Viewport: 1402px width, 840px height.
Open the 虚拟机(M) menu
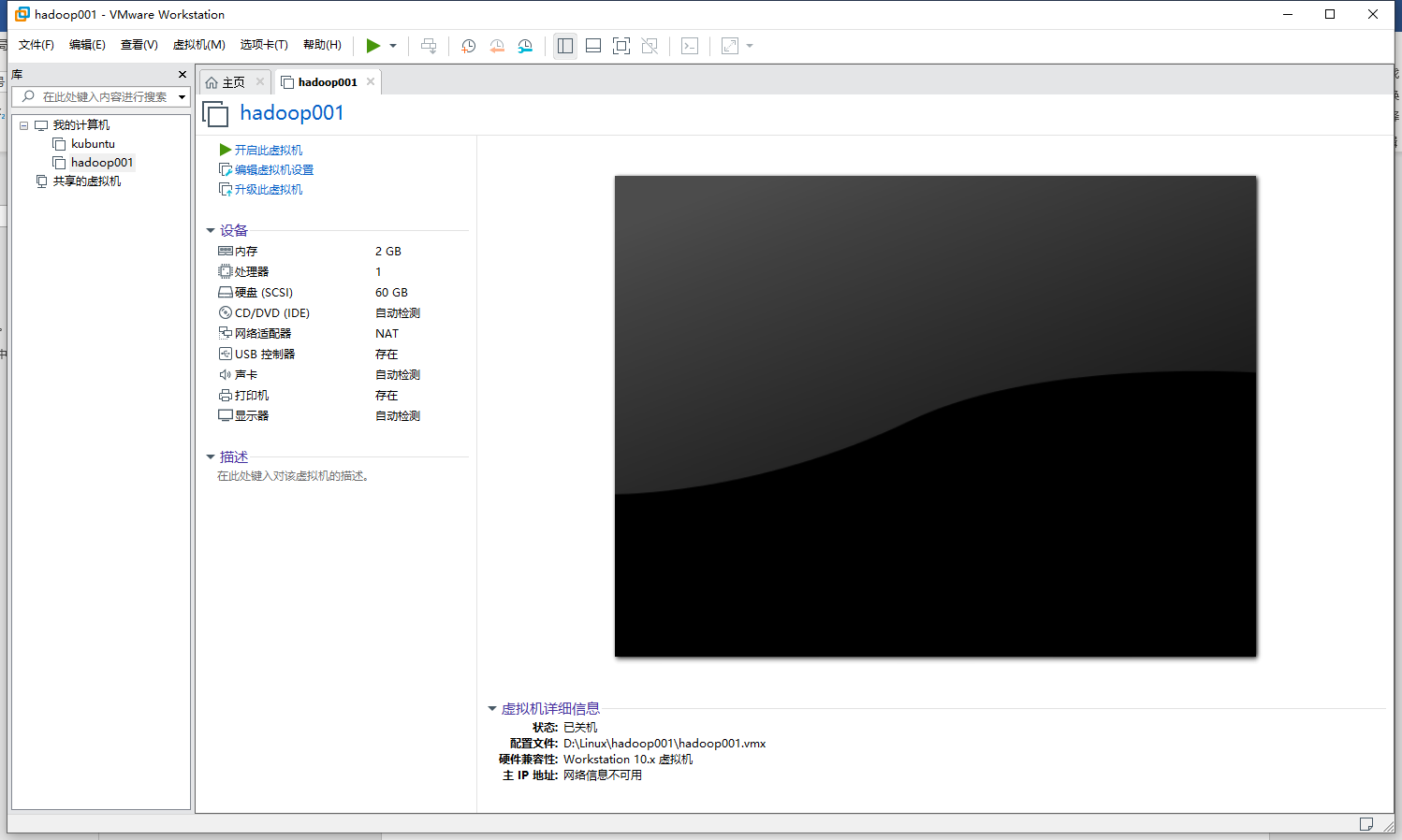tap(198, 45)
